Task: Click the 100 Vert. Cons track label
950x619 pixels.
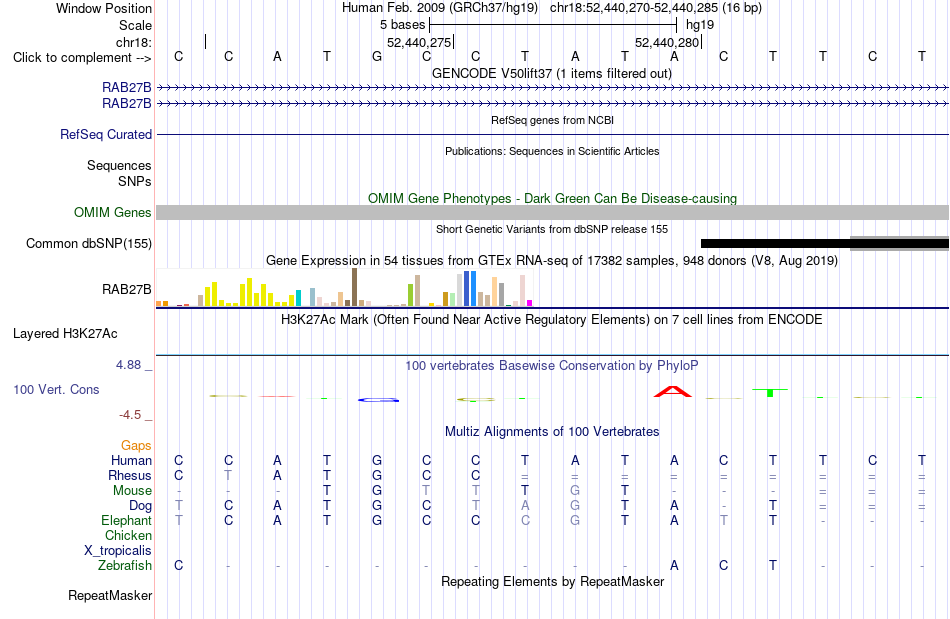Action: coord(56,389)
